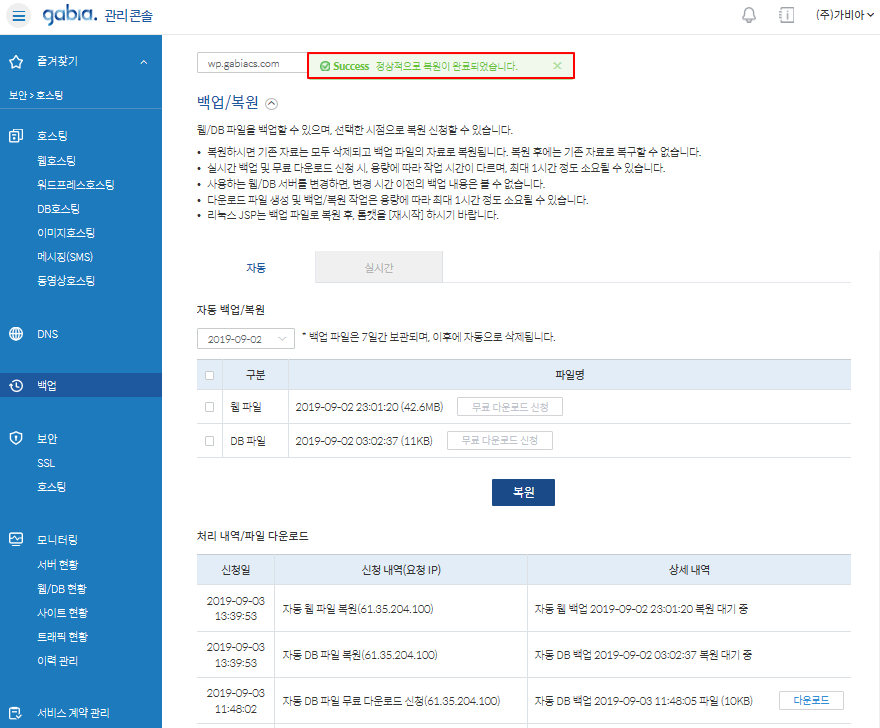Click the gabia logo
This screenshot has width=880, height=728.
(70, 15)
